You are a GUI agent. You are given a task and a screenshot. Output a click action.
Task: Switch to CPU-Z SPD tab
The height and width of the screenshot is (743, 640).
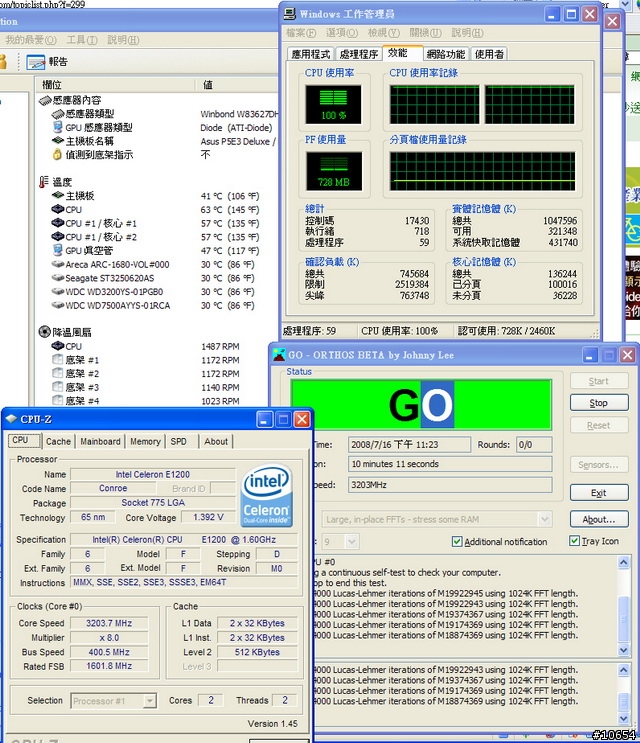click(179, 442)
